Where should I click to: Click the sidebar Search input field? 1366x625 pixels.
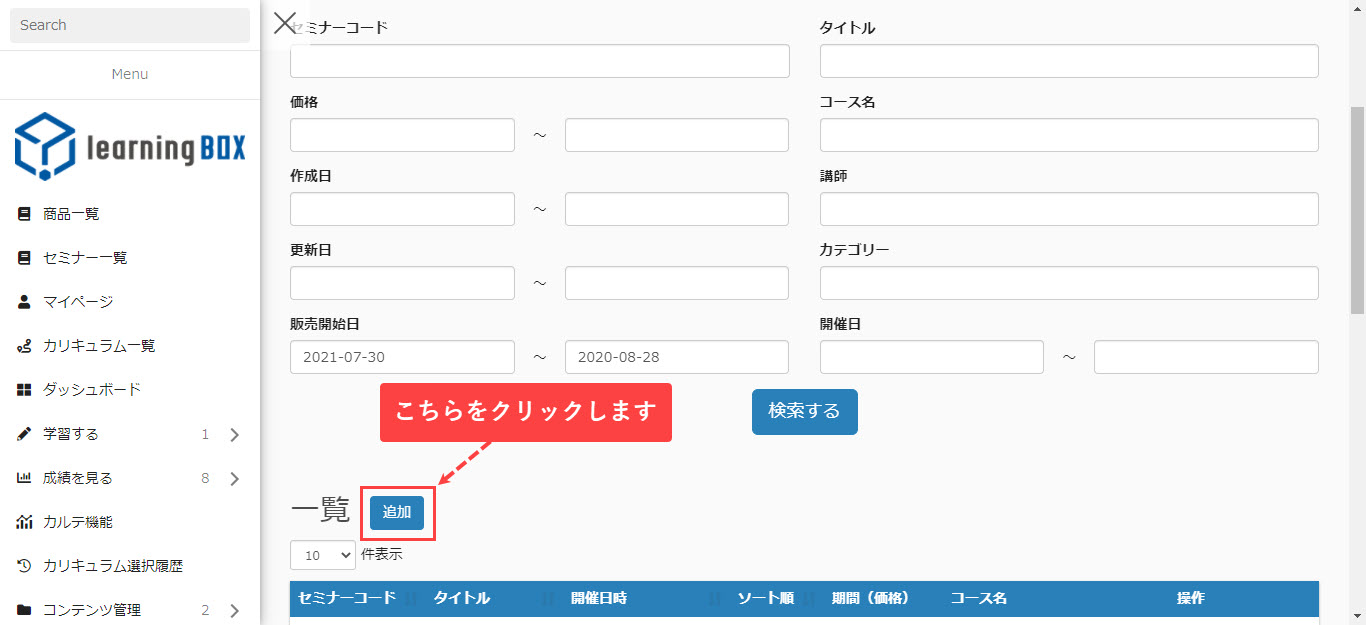[x=130, y=25]
